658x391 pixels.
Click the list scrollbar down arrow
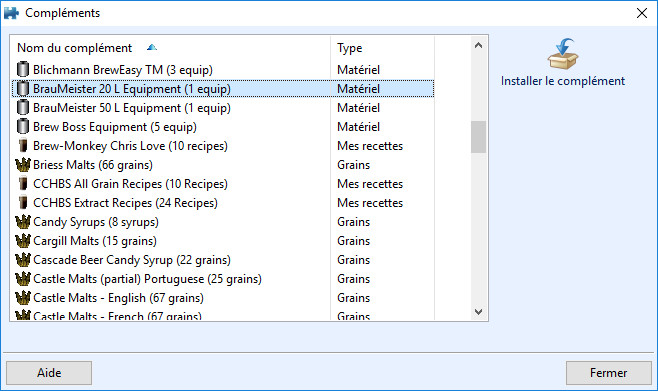[x=478, y=312]
